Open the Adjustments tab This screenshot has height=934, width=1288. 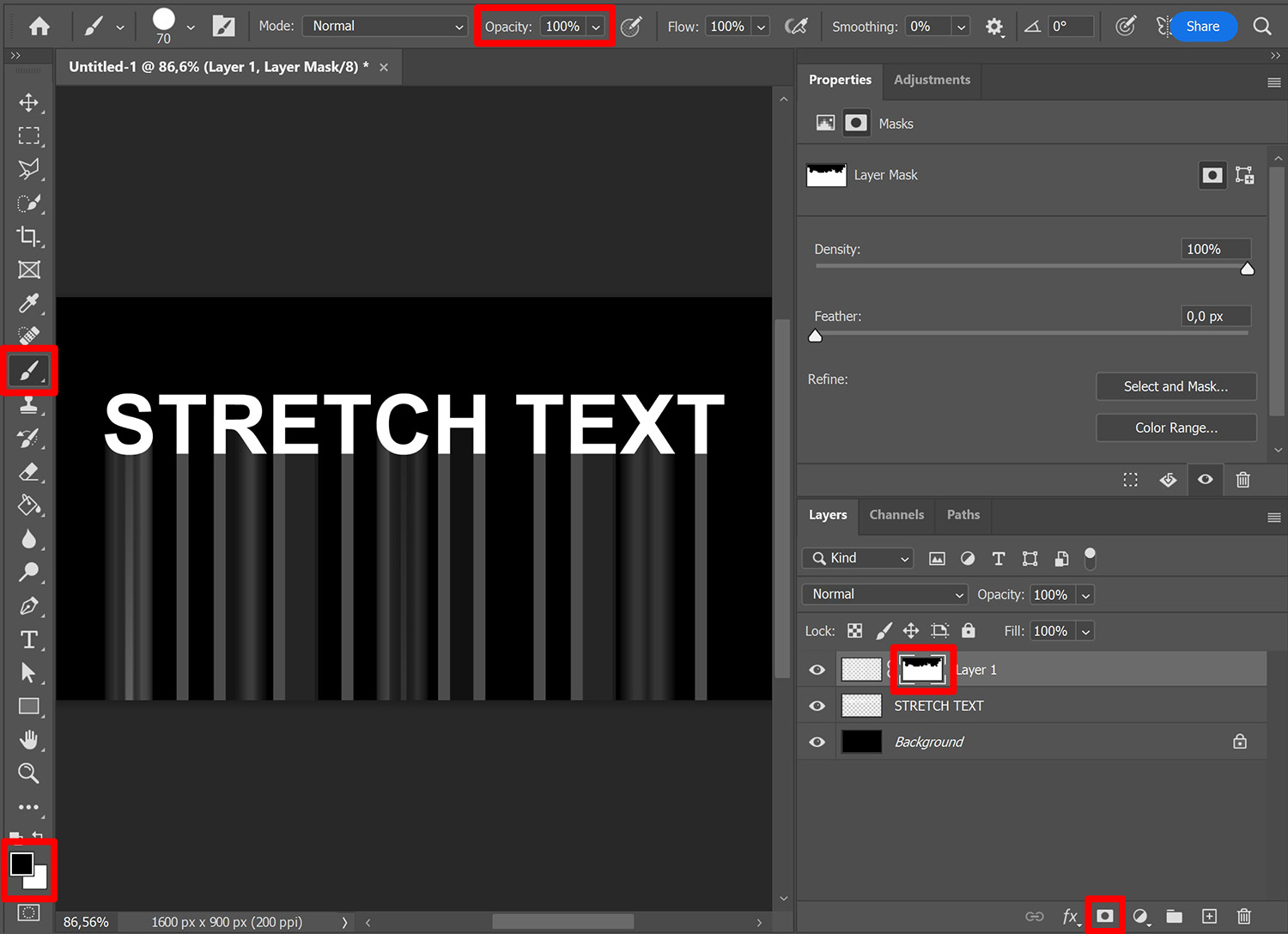[x=932, y=80]
